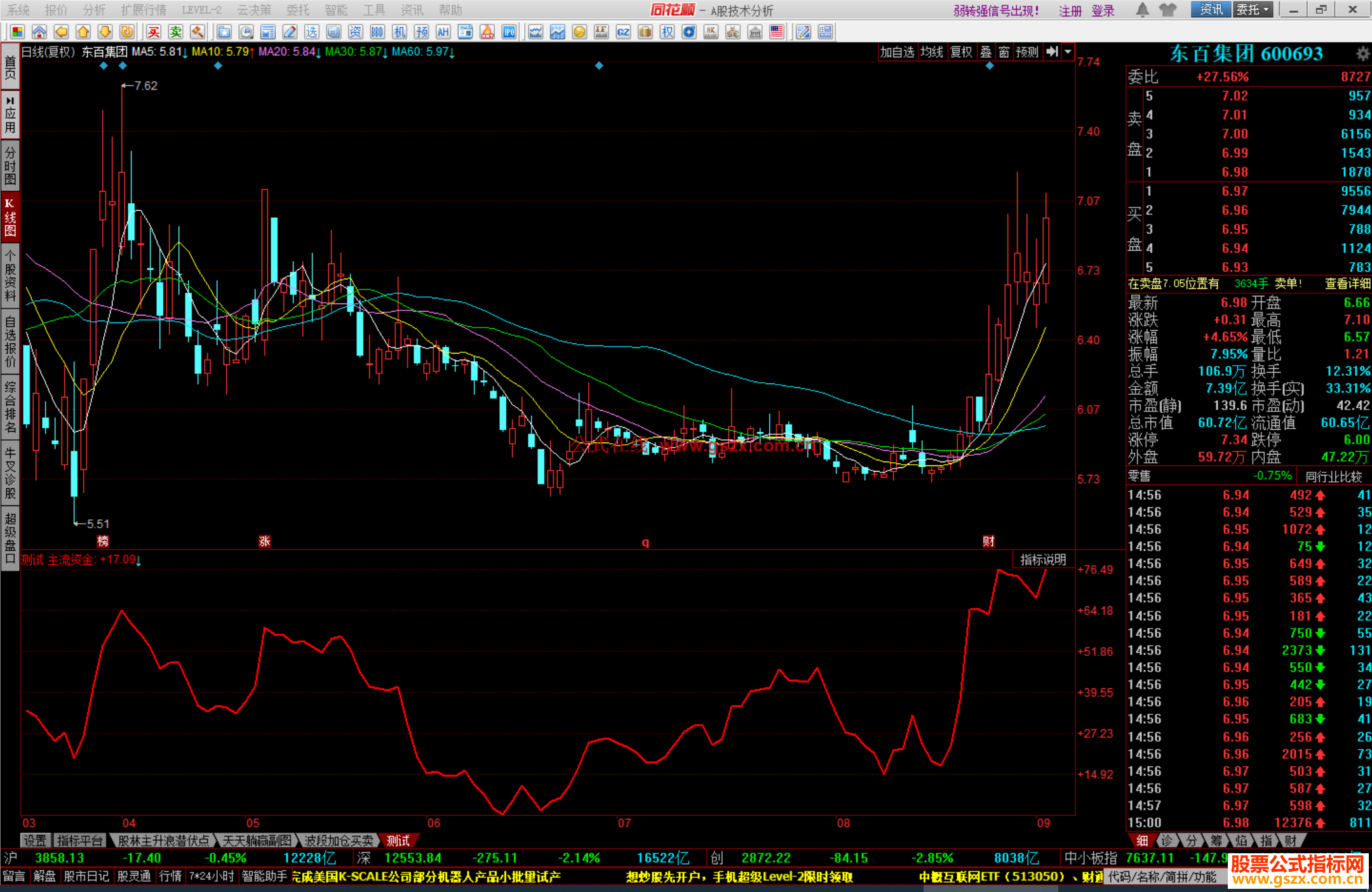The width and height of the screenshot is (1372, 892).
Task: Click the green 卖 (sell) toolbar icon
Action: (x=175, y=32)
